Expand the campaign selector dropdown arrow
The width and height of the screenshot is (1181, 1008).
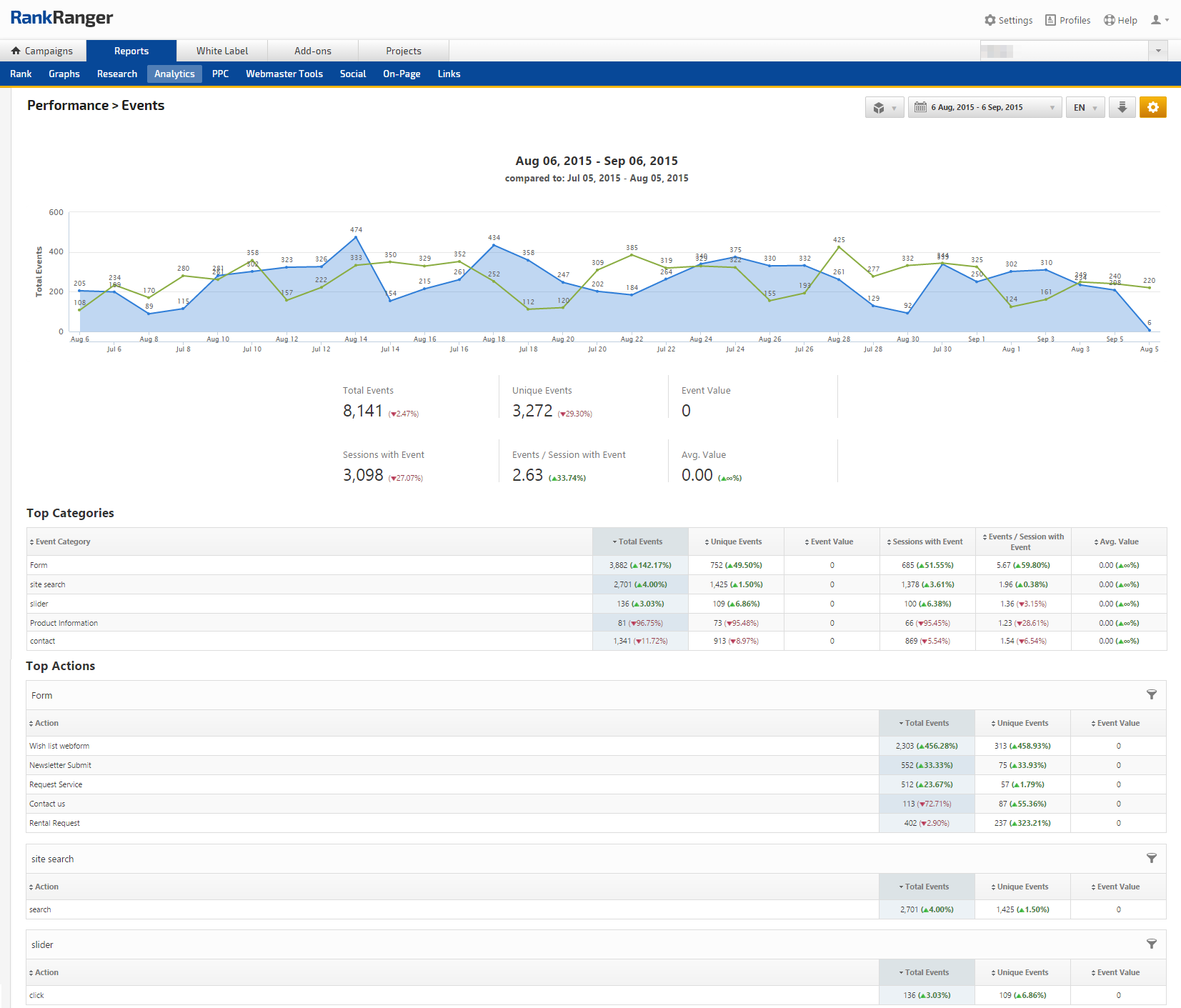click(1157, 51)
